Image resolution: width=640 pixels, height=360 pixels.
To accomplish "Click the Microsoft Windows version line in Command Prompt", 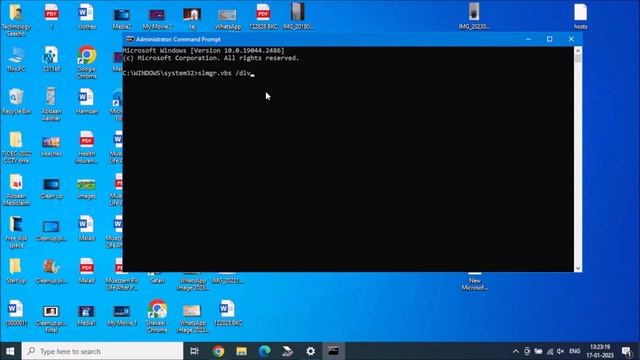I will [x=203, y=51].
